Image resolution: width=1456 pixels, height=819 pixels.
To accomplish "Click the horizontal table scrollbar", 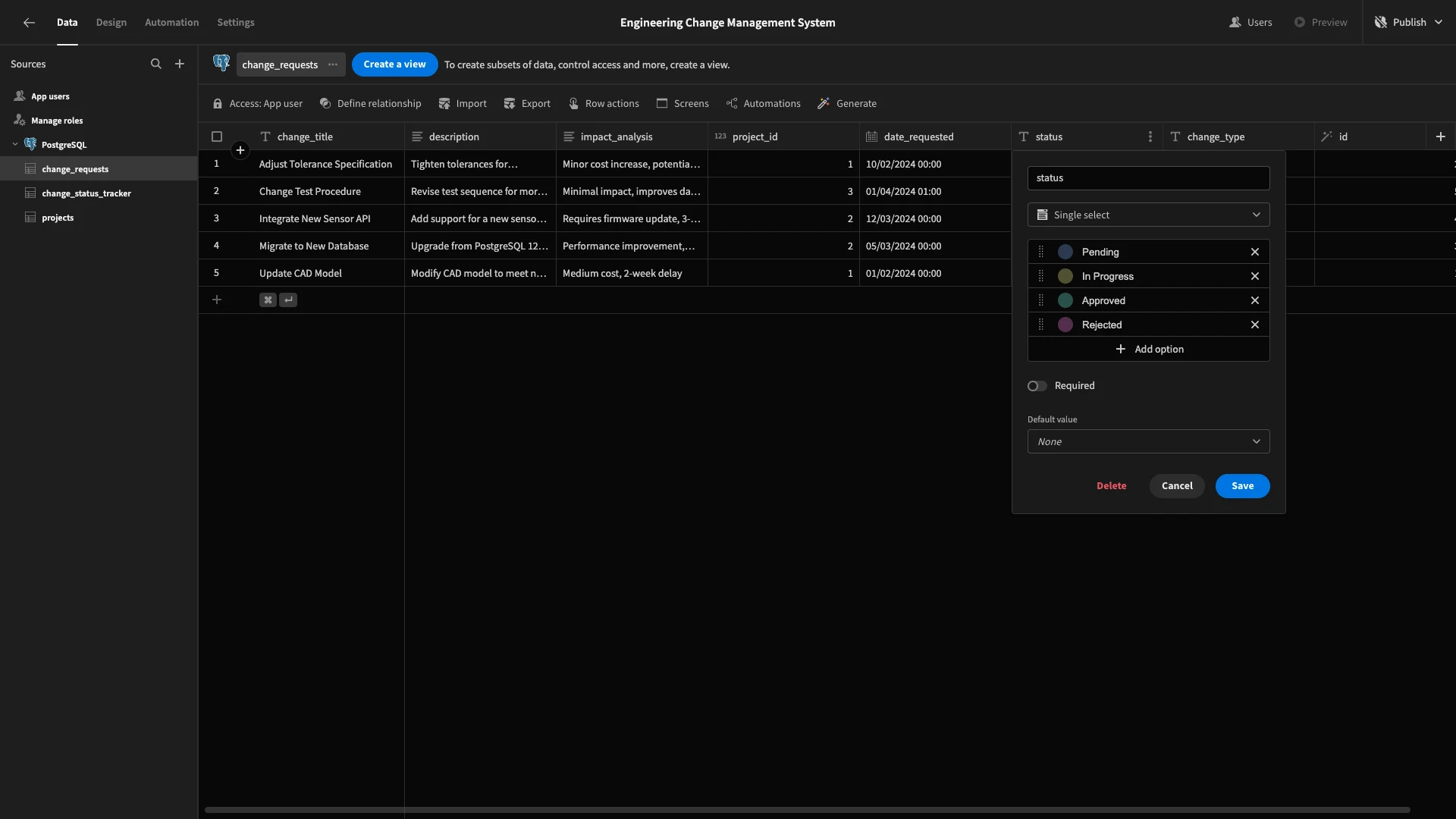I will click(x=807, y=810).
